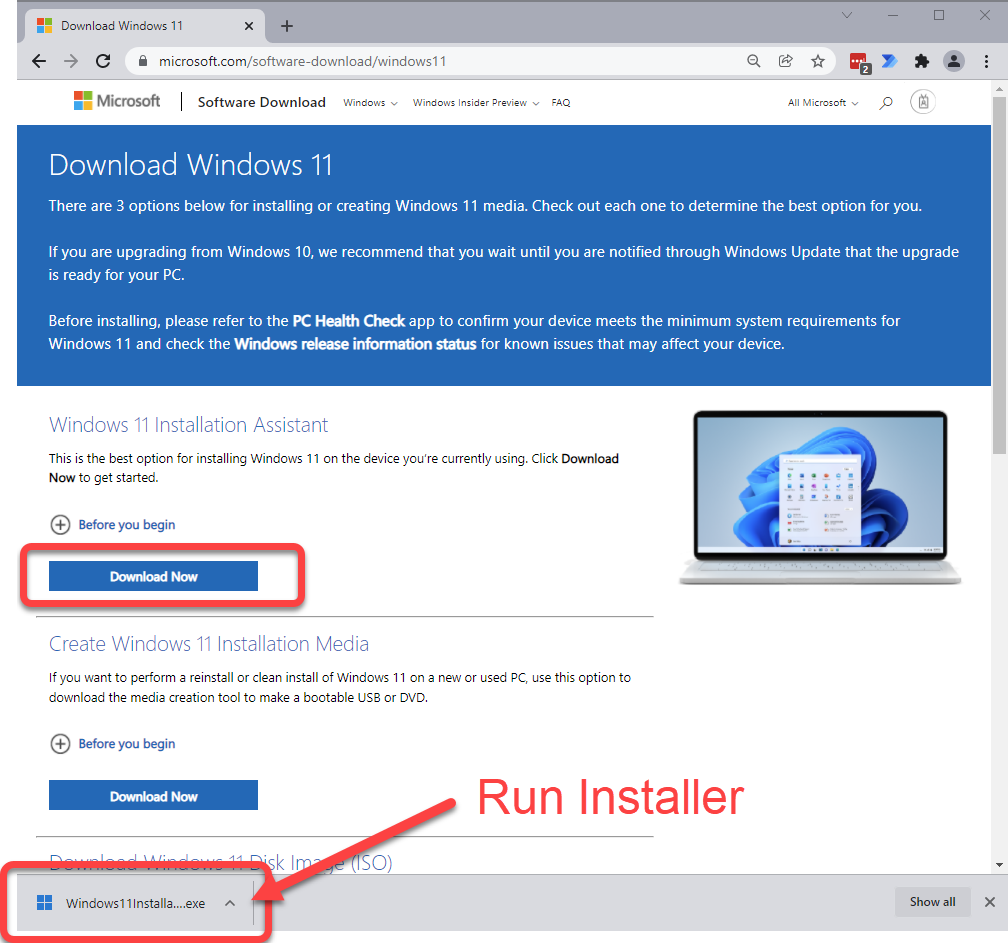The width and height of the screenshot is (1008, 943).
Task: Open the Extensions puzzle piece icon
Action: 922,61
